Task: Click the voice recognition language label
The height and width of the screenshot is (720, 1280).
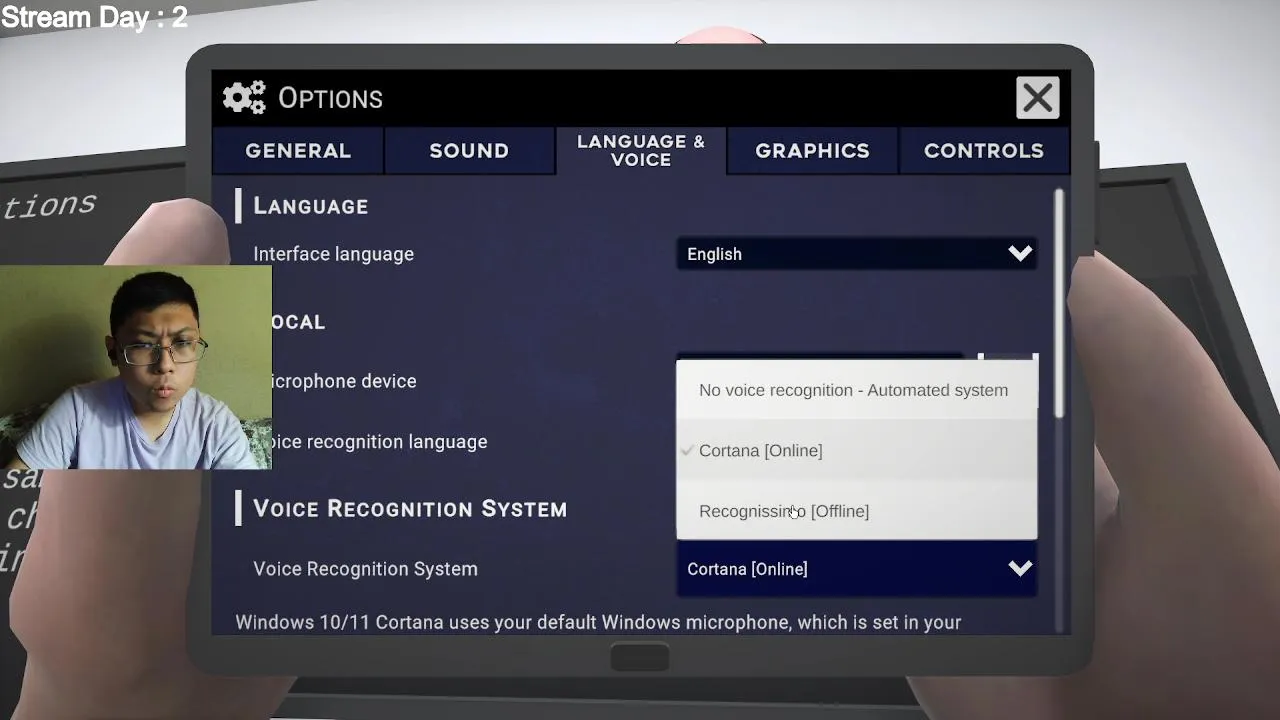Action: (380, 442)
